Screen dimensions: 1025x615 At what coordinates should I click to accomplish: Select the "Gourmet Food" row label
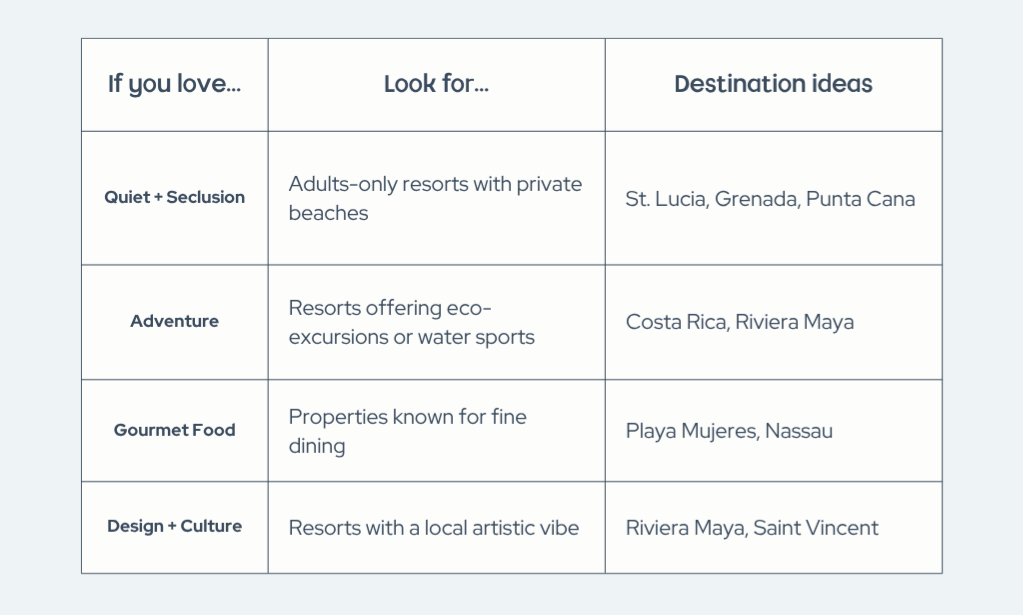(x=174, y=430)
